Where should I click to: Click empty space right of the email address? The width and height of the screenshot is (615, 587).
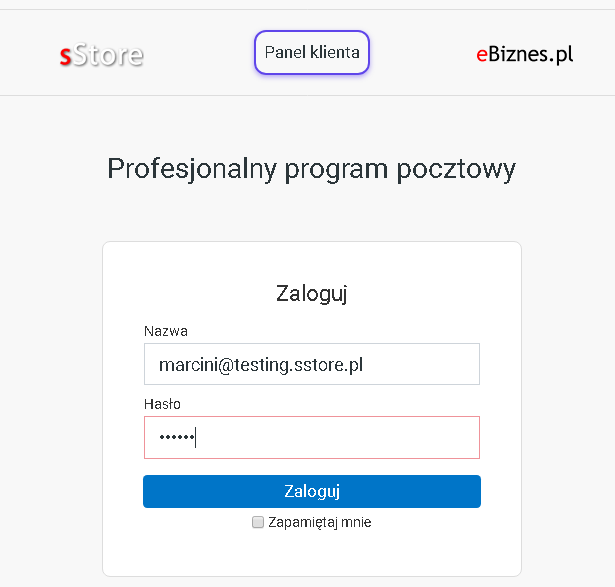tap(420, 364)
